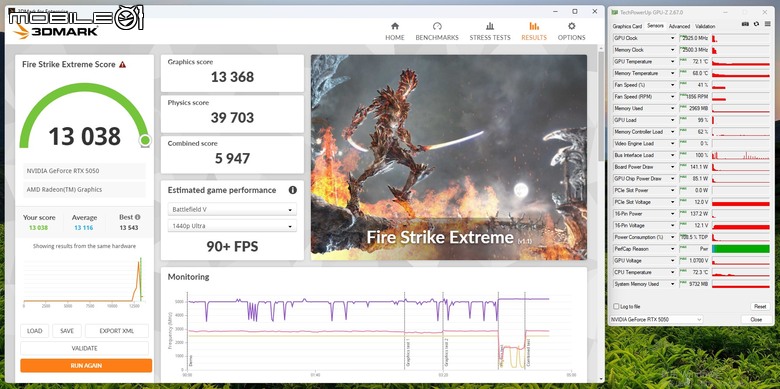
Task: Open the System Memory Used sensor dropdown
Action: point(673,284)
